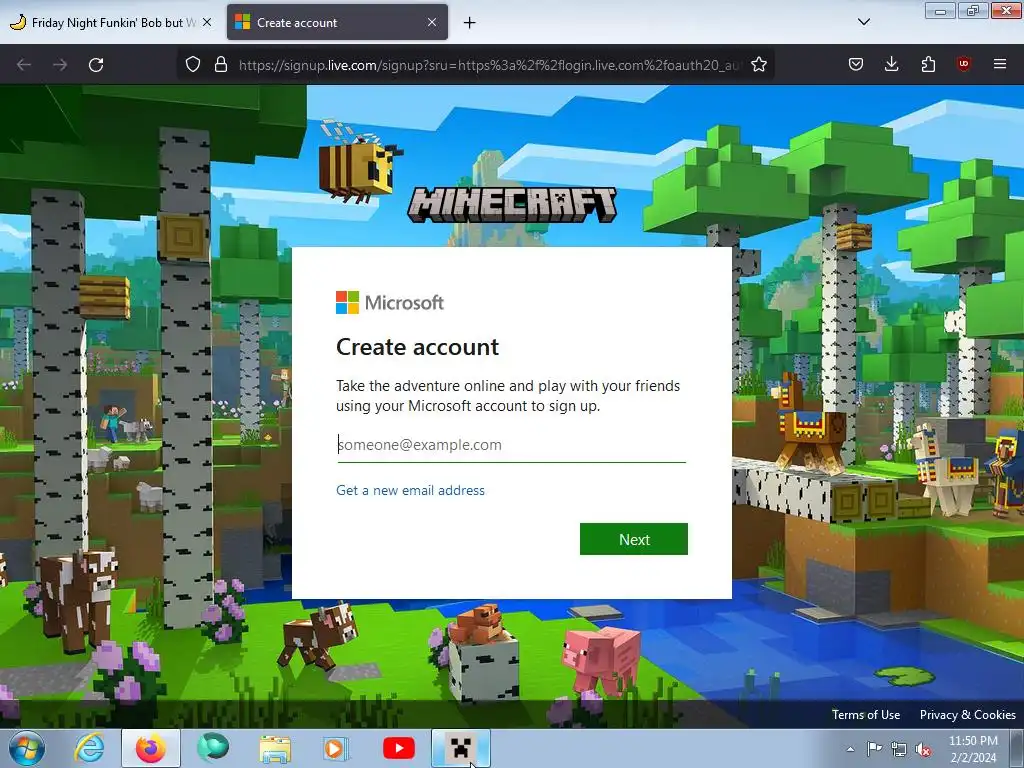Open Windows Explorer folder in taskbar

(x=275, y=749)
